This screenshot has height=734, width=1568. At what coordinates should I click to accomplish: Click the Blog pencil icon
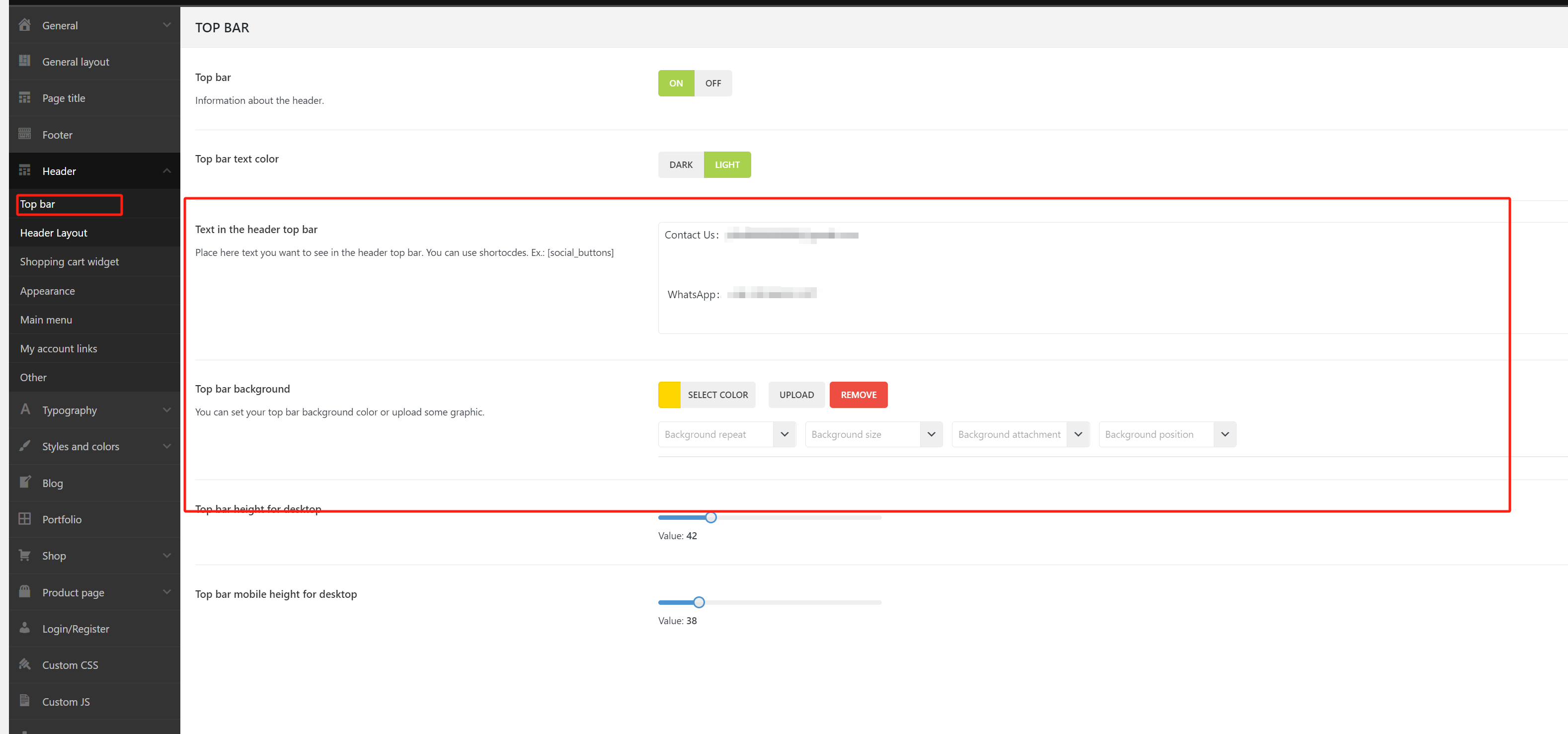tap(25, 482)
